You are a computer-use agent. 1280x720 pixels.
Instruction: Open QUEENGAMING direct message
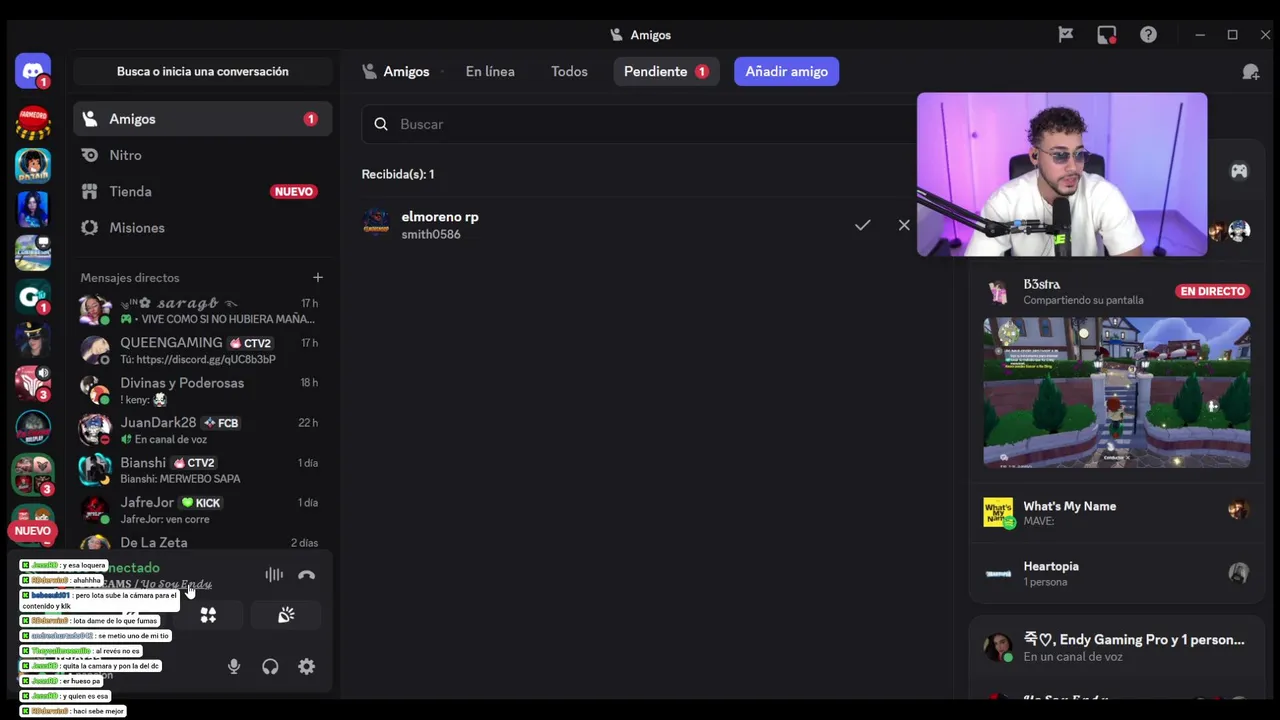(x=202, y=350)
